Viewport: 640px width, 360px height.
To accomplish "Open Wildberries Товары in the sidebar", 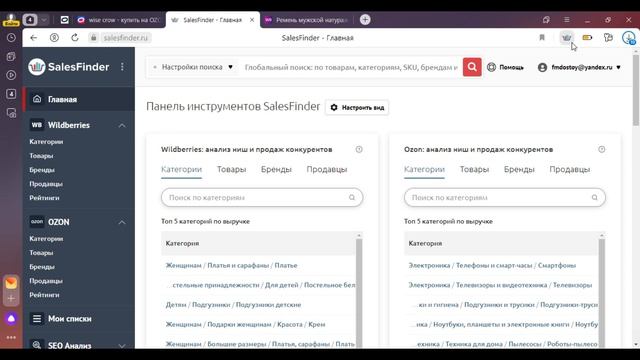I will (x=41, y=156).
